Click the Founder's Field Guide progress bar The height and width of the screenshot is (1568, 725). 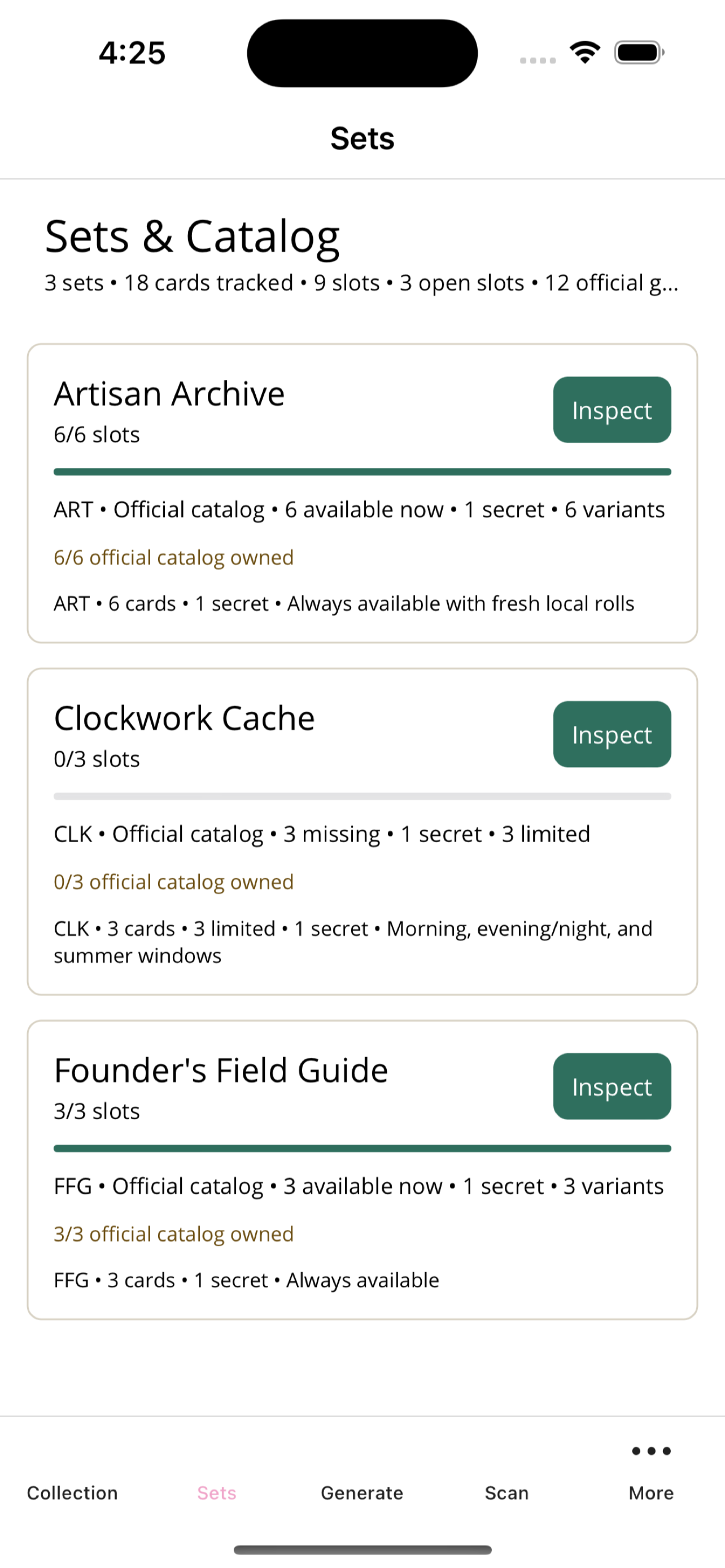[362, 1149]
